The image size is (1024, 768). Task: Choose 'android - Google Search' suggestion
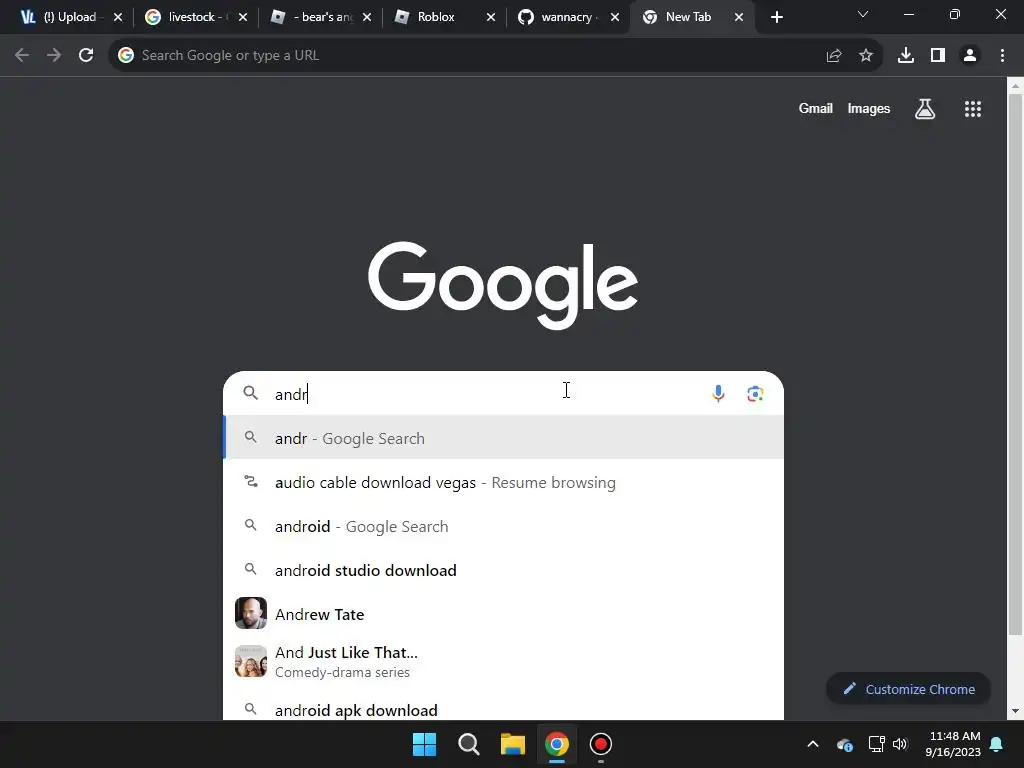(504, 526)
